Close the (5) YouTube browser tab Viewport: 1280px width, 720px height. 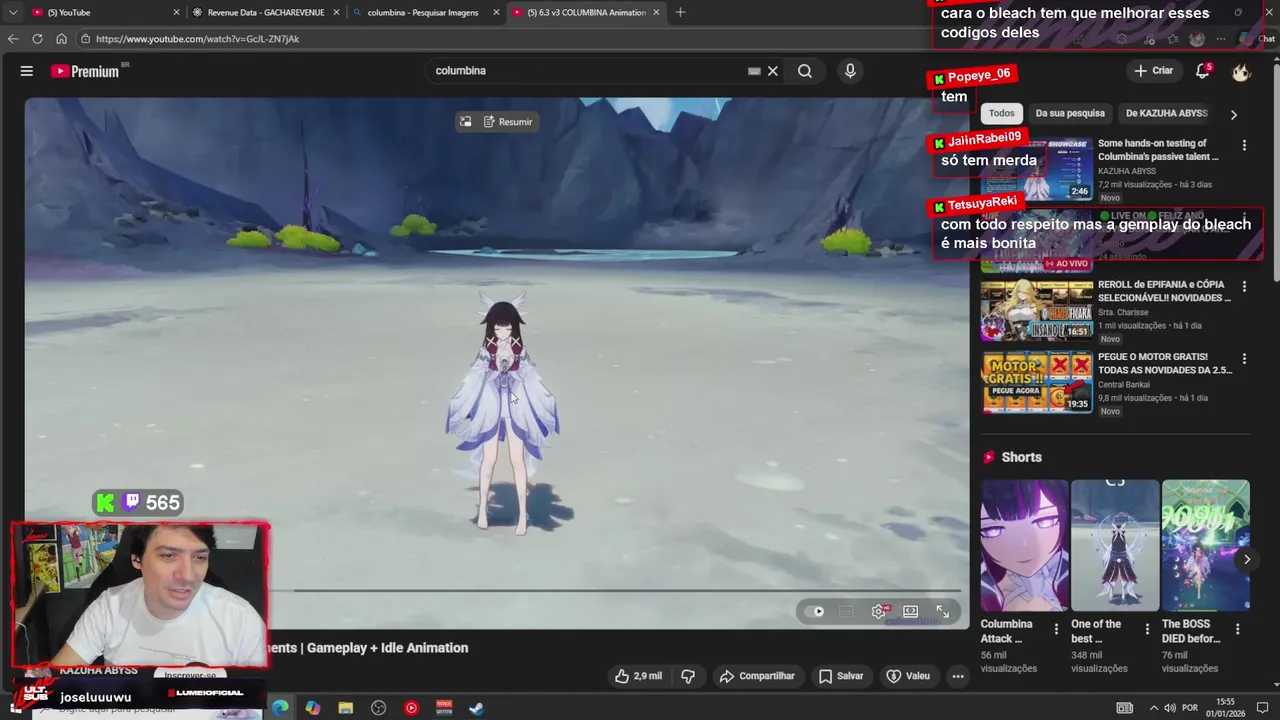[x=176, y=12]
